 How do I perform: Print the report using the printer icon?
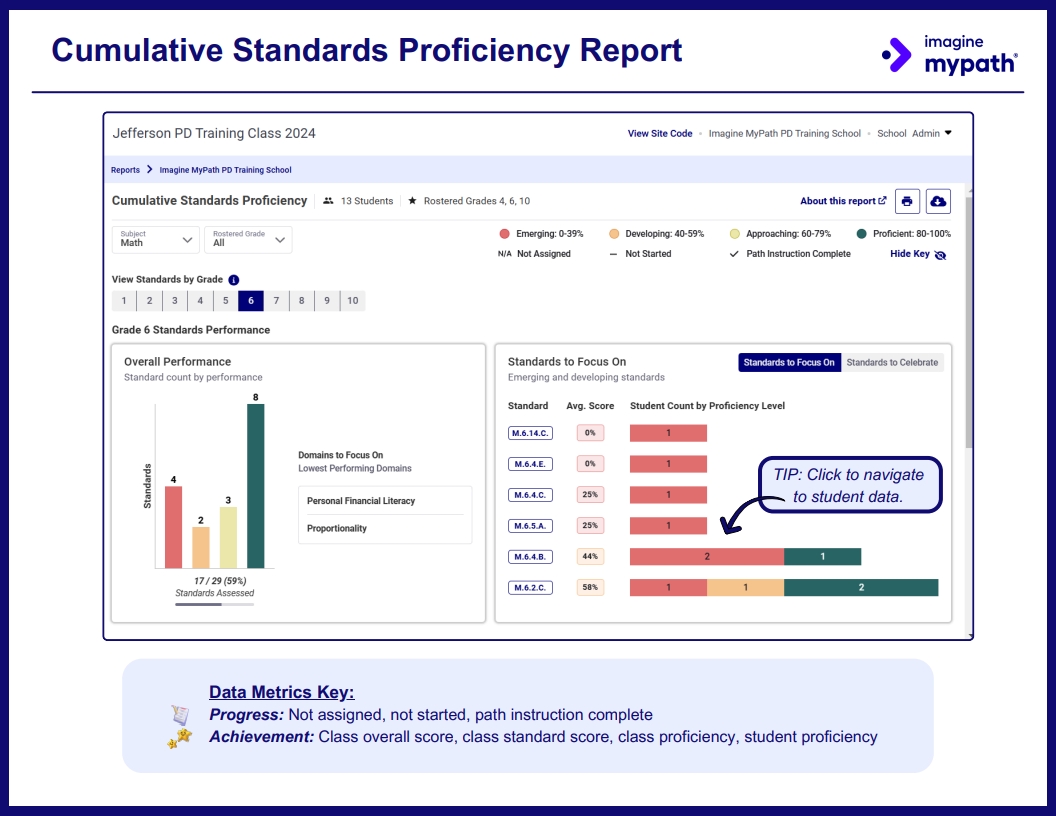tap(907, 201)
